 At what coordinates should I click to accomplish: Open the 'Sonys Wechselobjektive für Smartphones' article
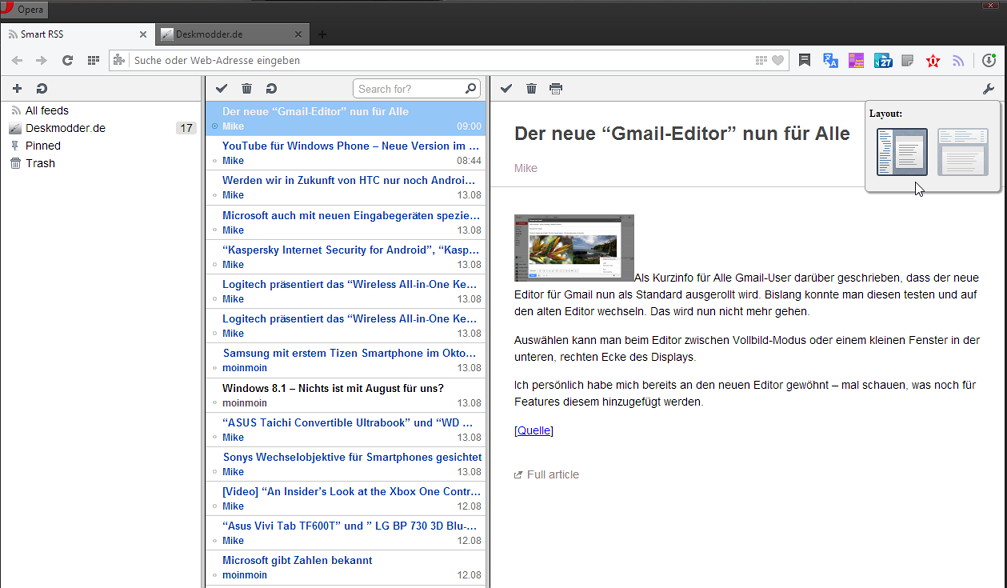pos(346,463)
